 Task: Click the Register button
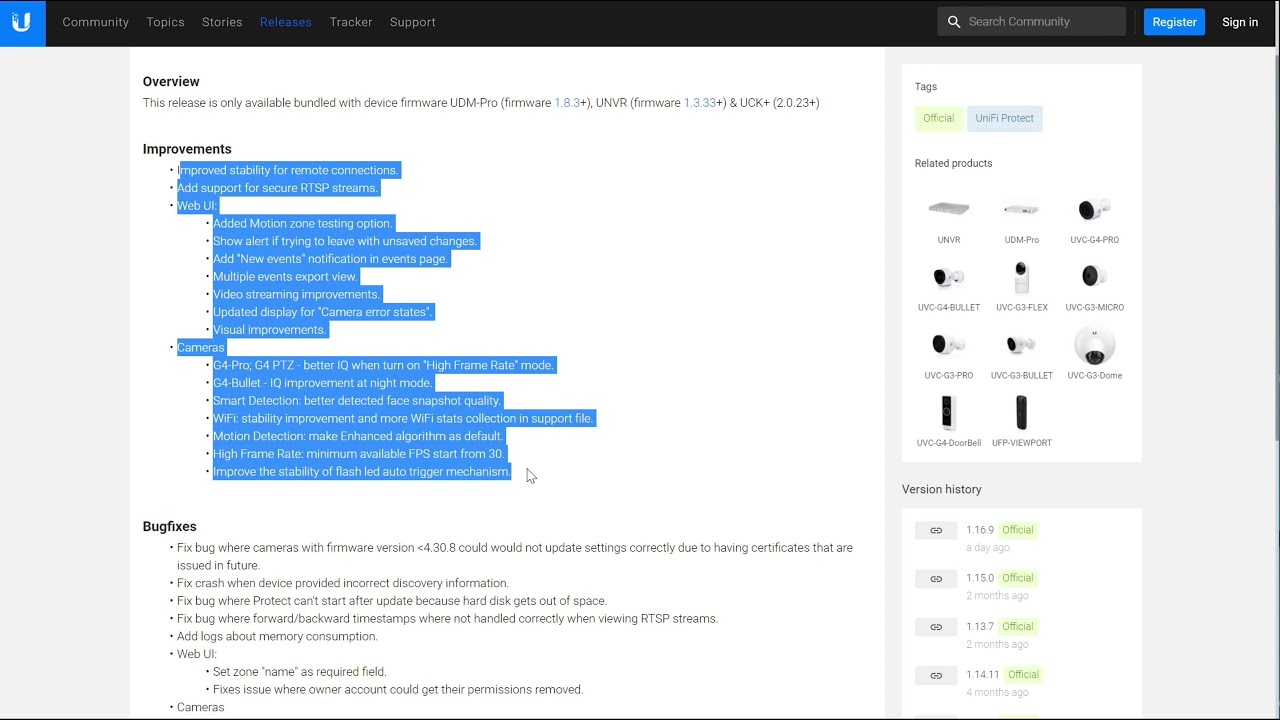tap(1174, 22)
